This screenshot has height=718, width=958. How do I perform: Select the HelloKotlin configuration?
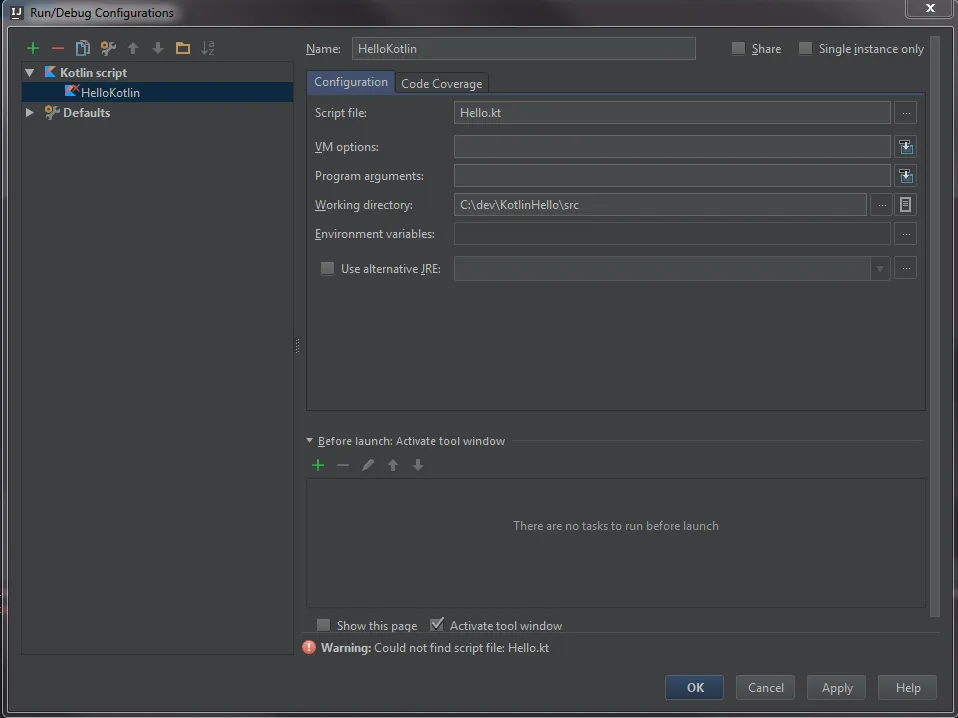click(x=158, y=92)
